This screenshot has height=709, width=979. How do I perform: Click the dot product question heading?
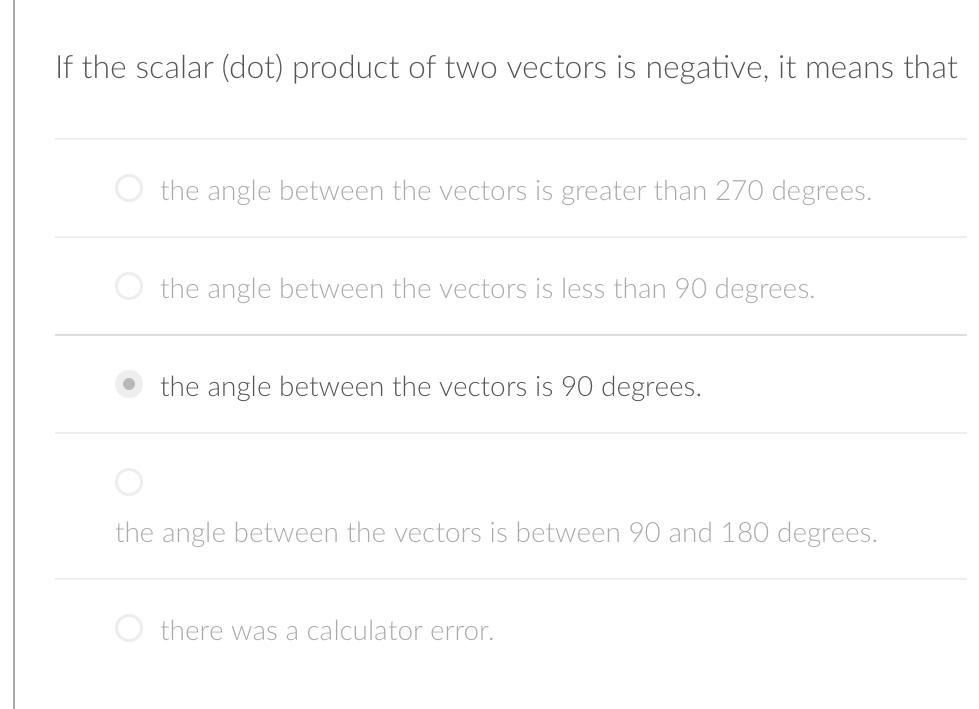[x=508, y=66]
